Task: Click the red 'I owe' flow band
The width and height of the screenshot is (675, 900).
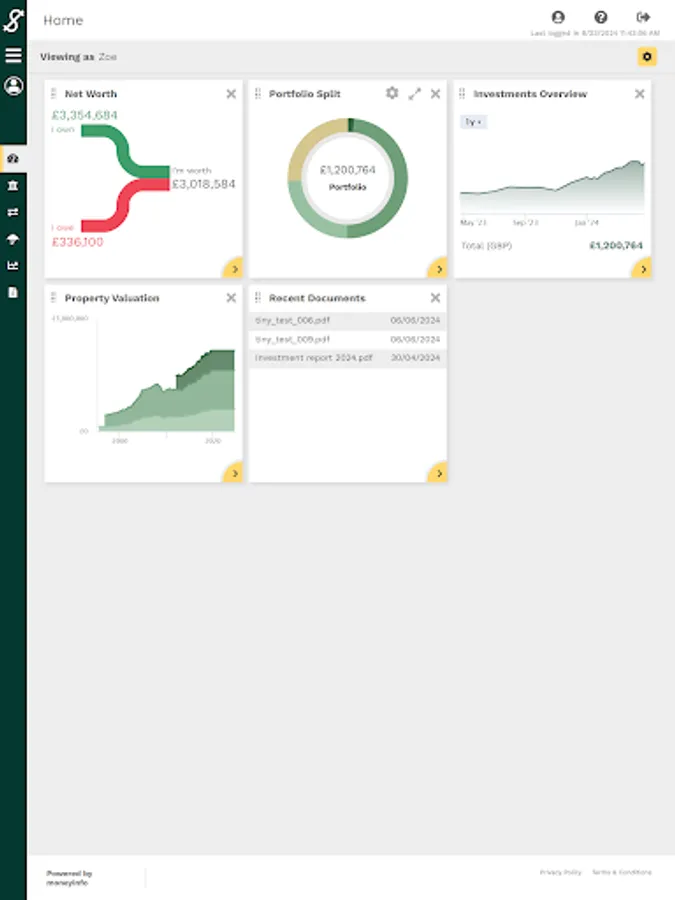Action: click(x=125, y=205)
